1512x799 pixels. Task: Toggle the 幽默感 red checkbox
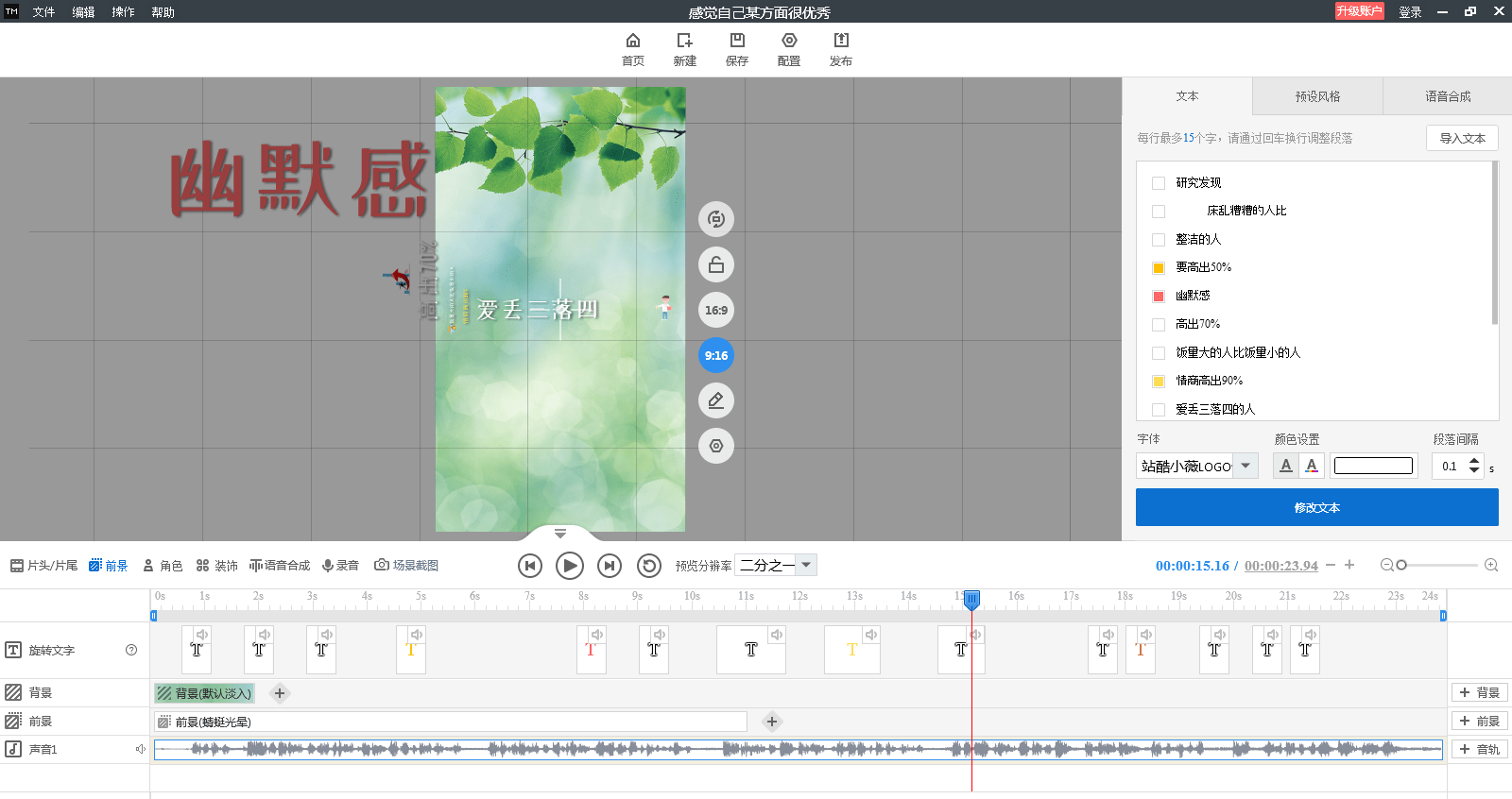(1159, 297)
